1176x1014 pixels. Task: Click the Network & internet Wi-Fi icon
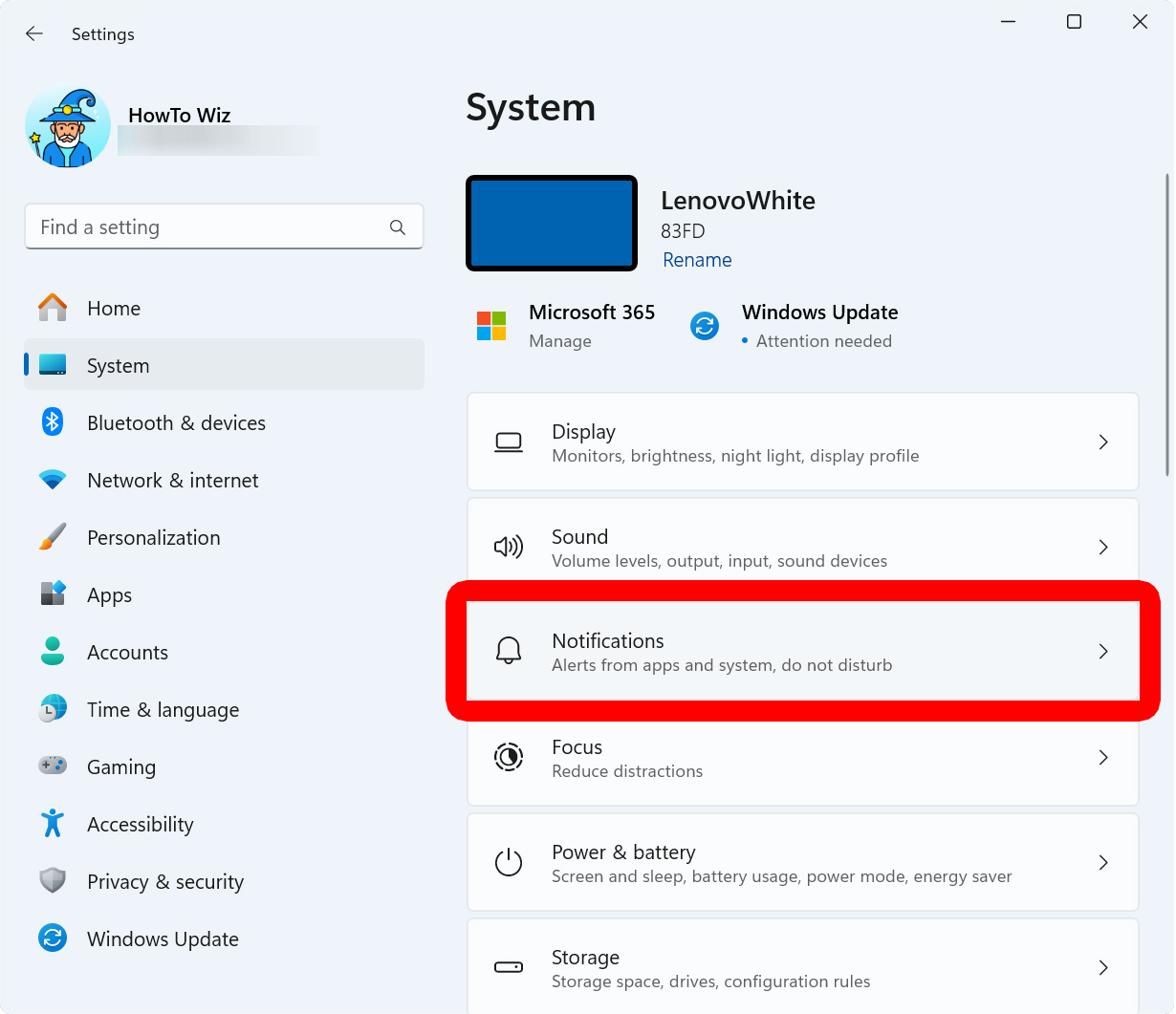tap(53, 480)
